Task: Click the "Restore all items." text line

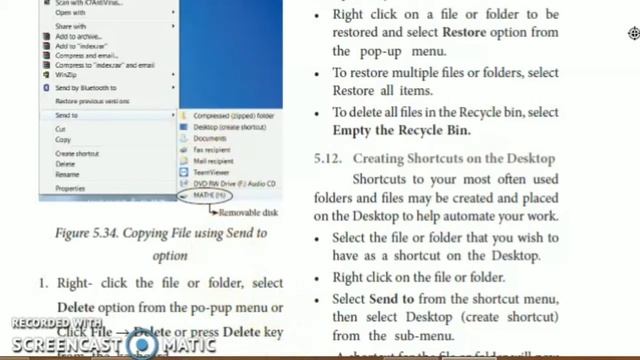Action: click(x=382, y=91)
